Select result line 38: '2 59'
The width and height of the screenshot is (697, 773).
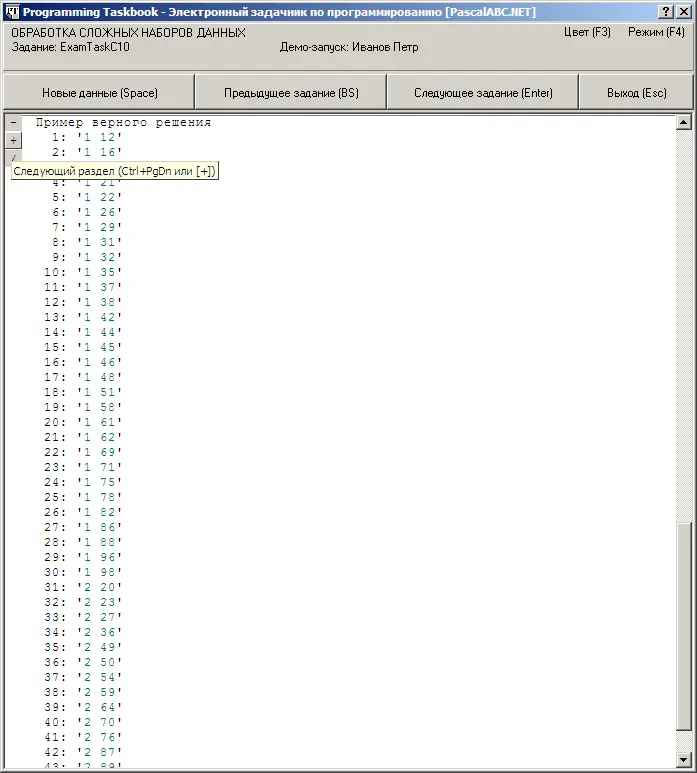point(82,692)
